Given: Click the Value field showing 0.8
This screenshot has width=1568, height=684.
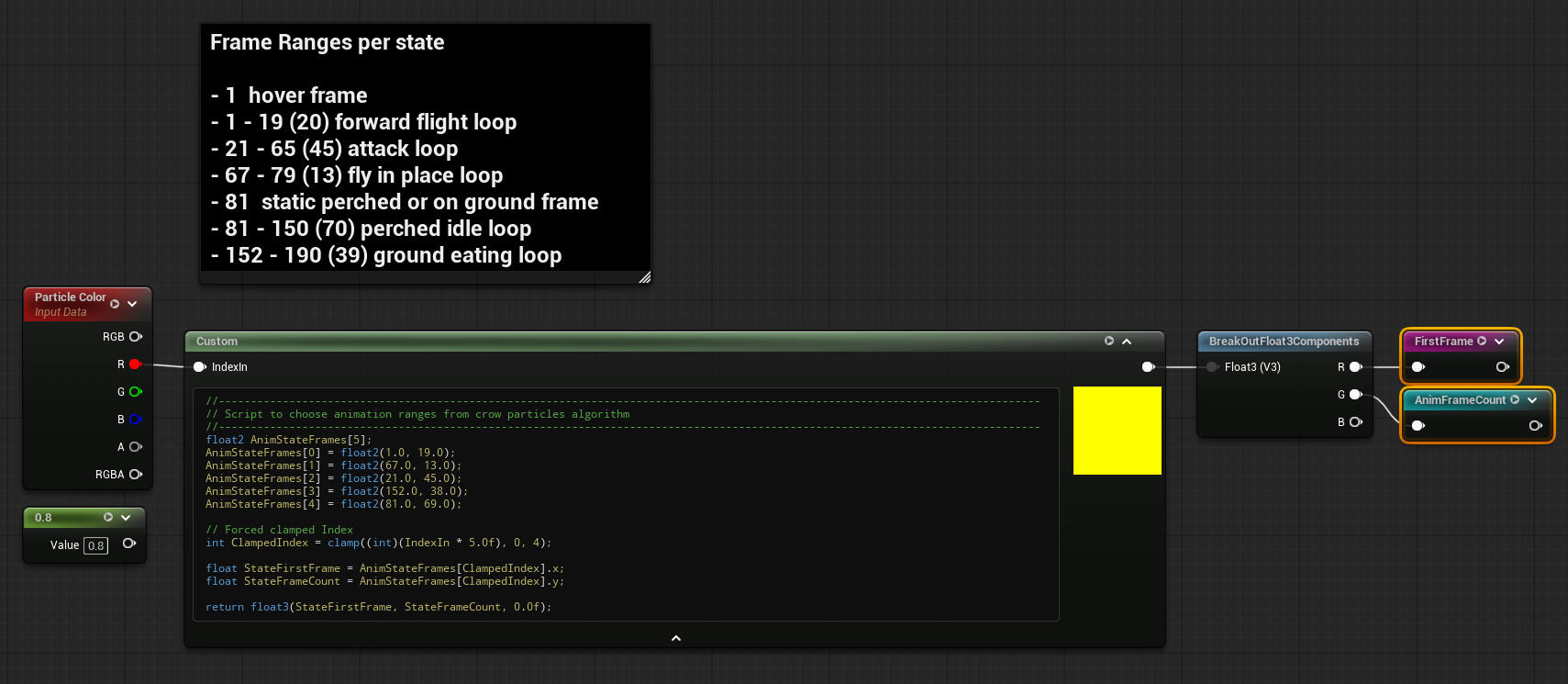Looking at the screenshot, I should 95,545.
